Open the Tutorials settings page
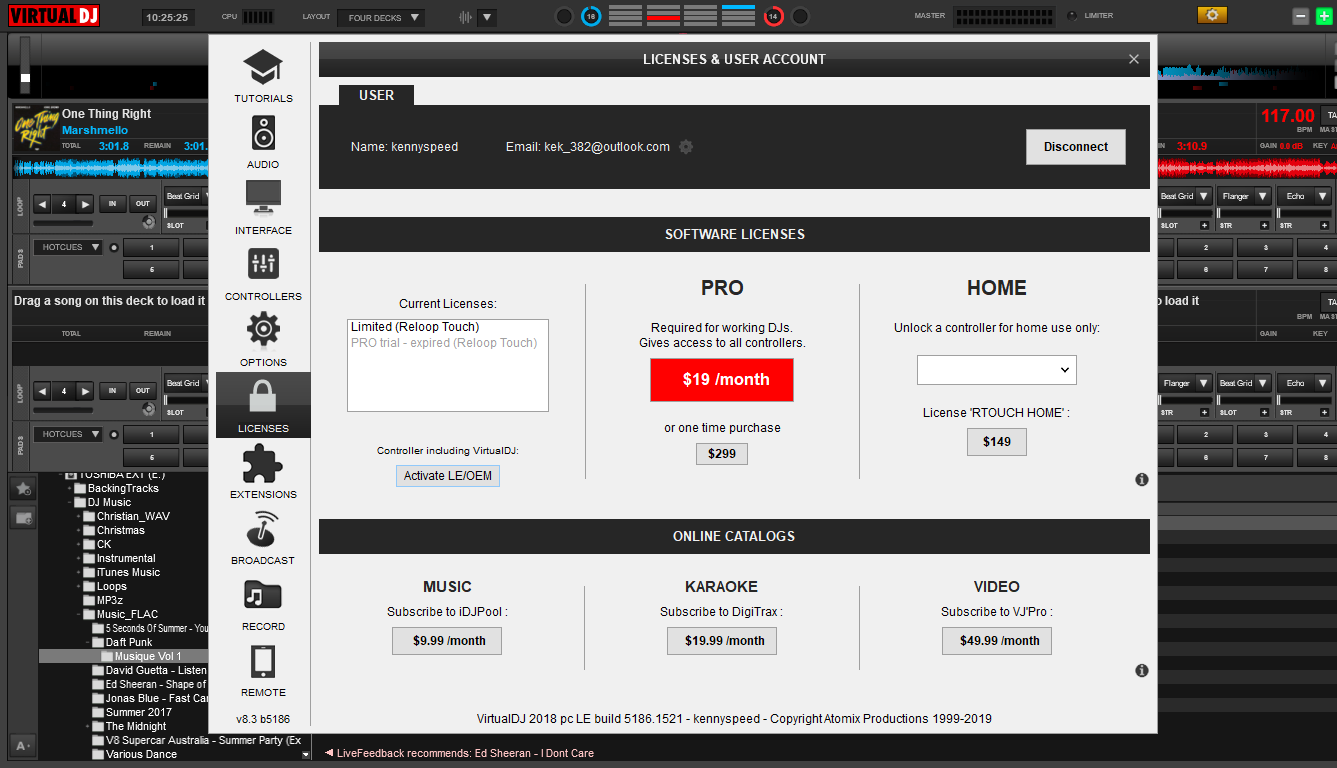 [263, 76]
